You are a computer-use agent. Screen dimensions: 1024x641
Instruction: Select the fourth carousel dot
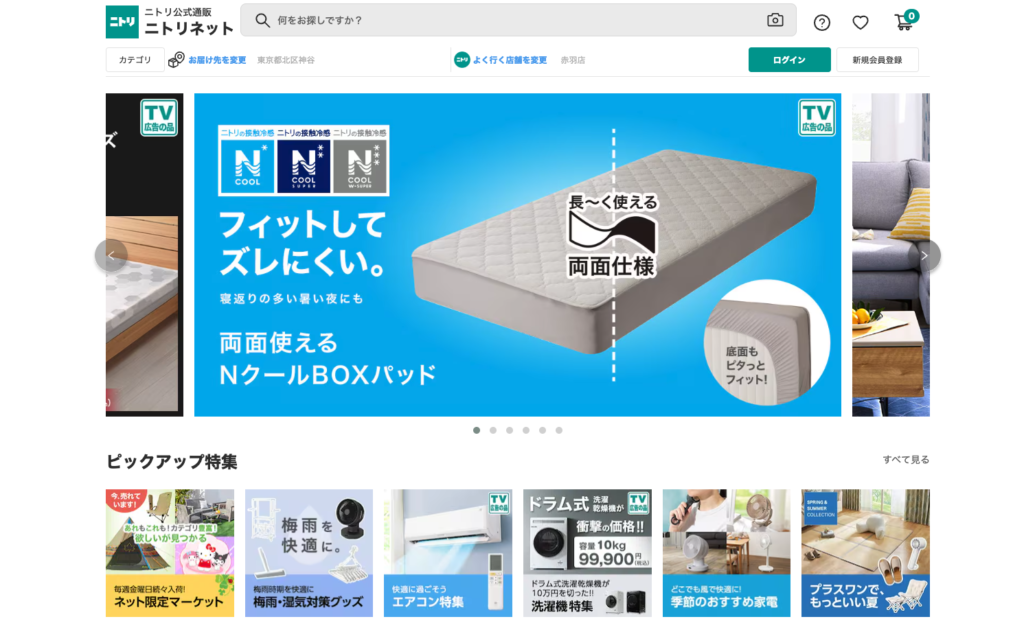[526, 430]
